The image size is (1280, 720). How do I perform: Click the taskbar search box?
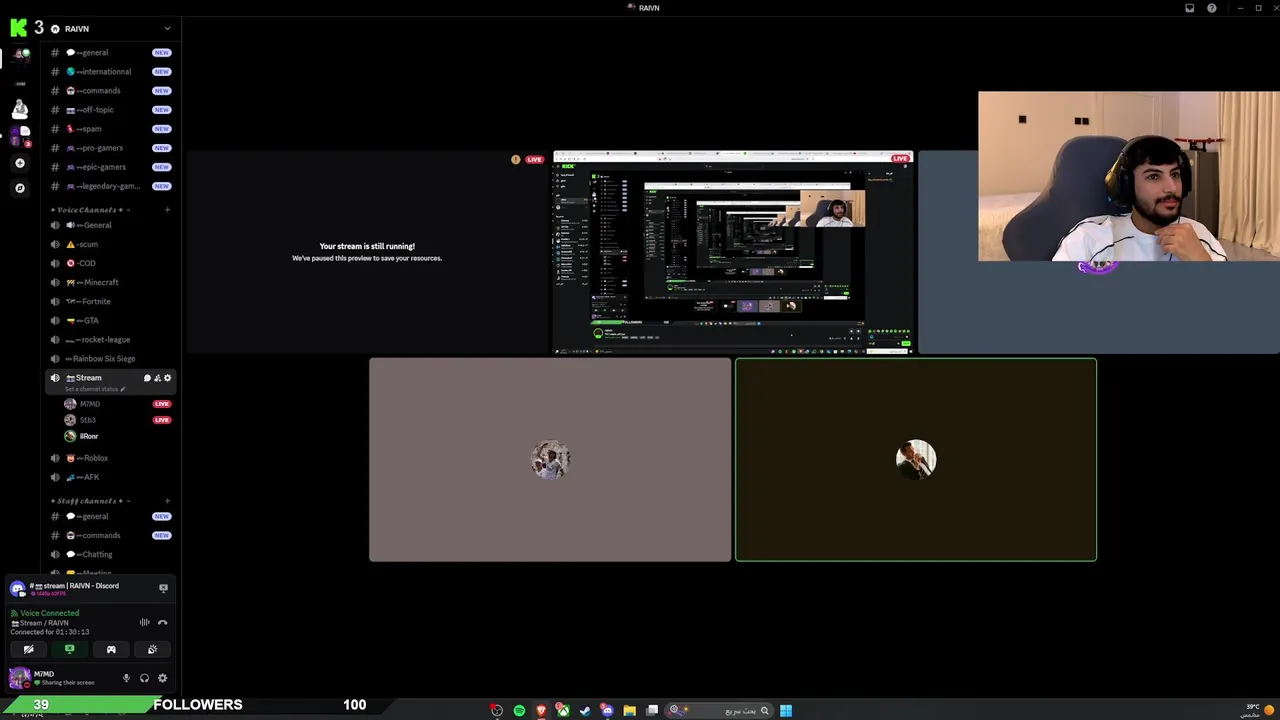720,710
